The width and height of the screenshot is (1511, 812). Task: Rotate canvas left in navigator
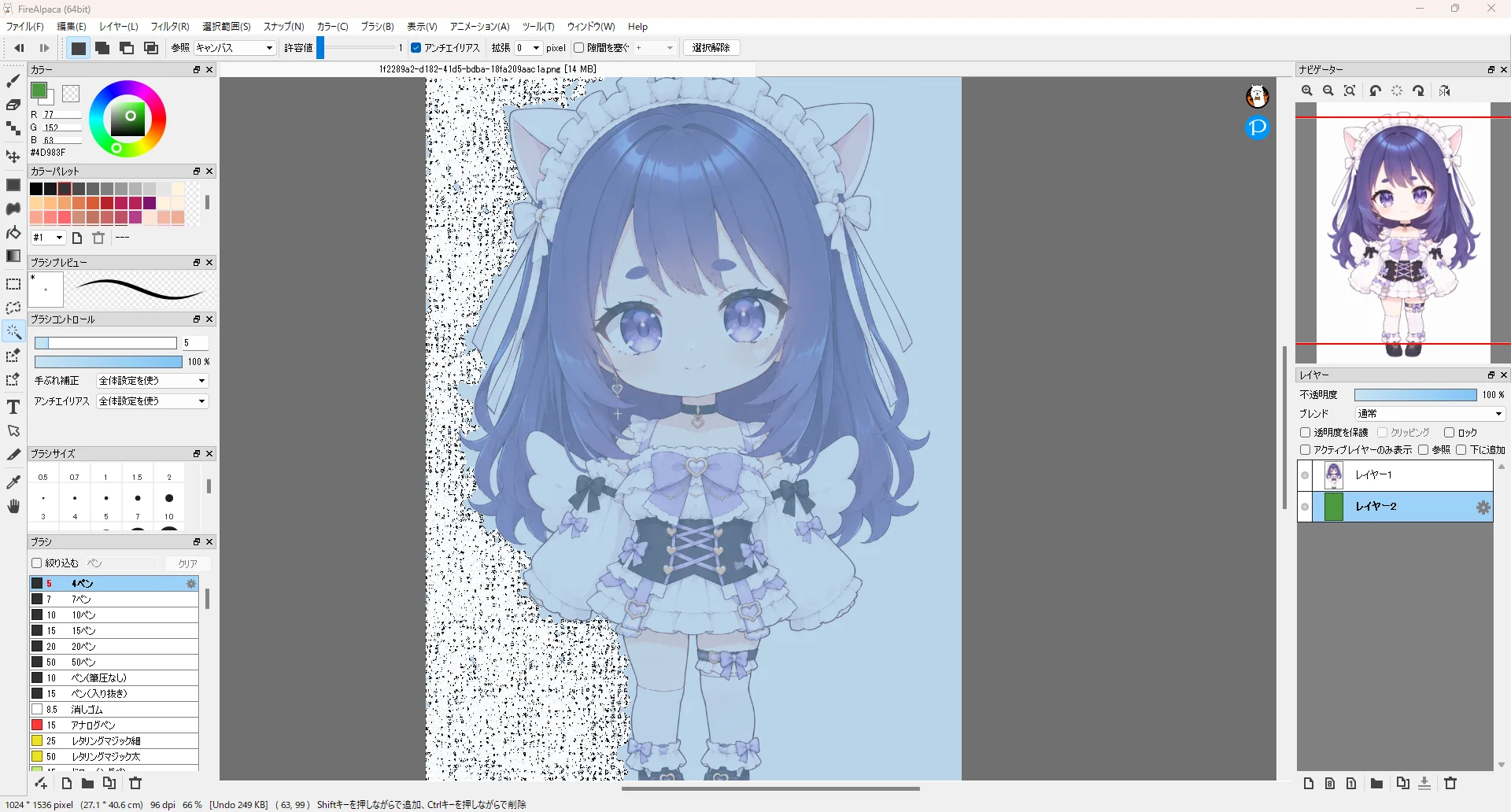click(x=1376, y=90)
